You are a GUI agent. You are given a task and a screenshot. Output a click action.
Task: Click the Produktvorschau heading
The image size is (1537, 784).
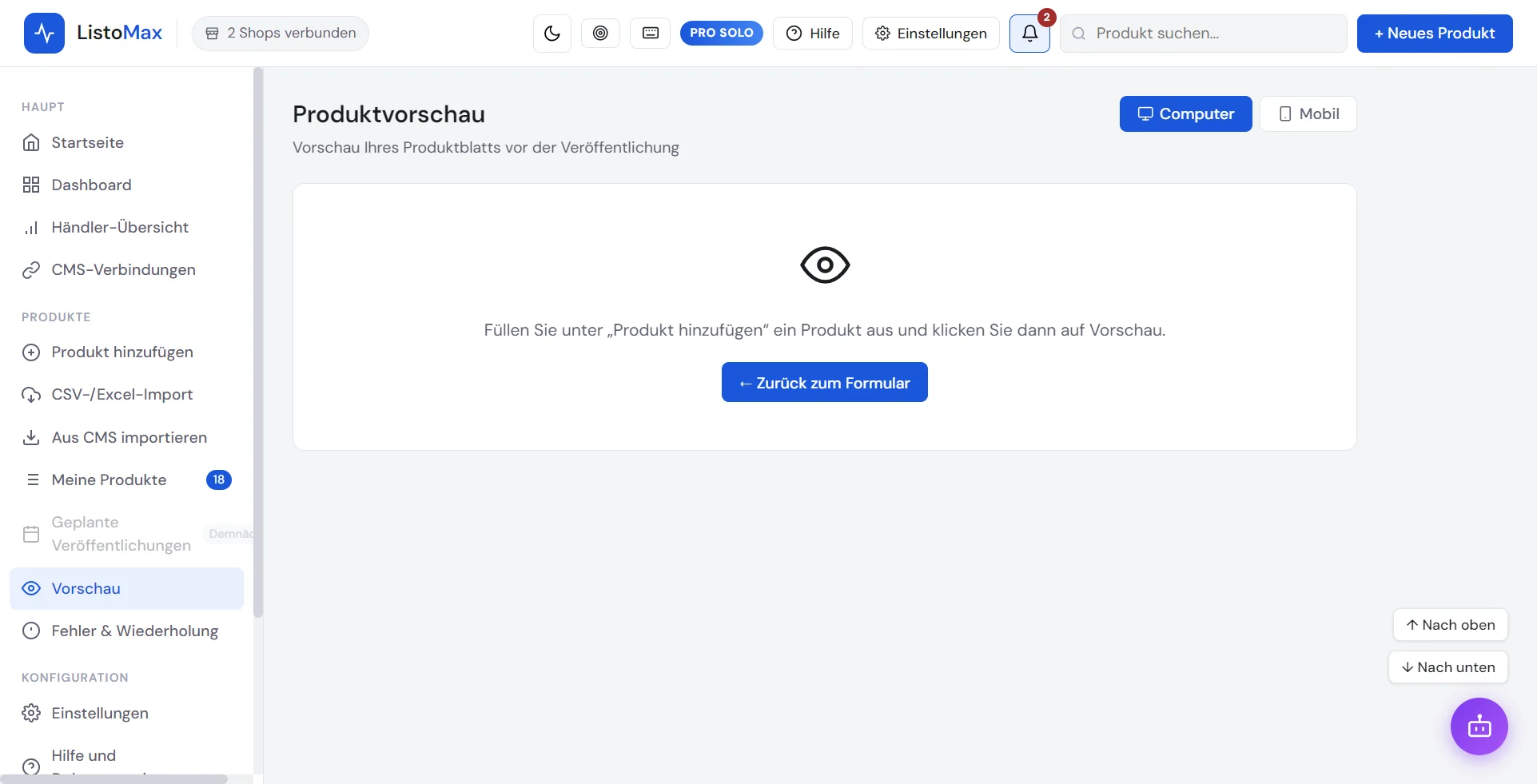click(x=388, y=114)
